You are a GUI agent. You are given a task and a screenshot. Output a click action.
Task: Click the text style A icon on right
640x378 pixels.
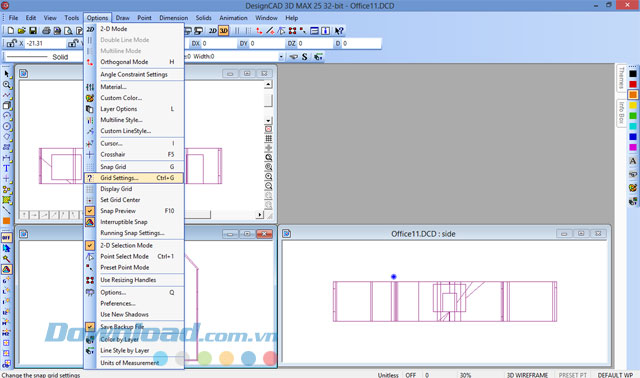[633, 161]
